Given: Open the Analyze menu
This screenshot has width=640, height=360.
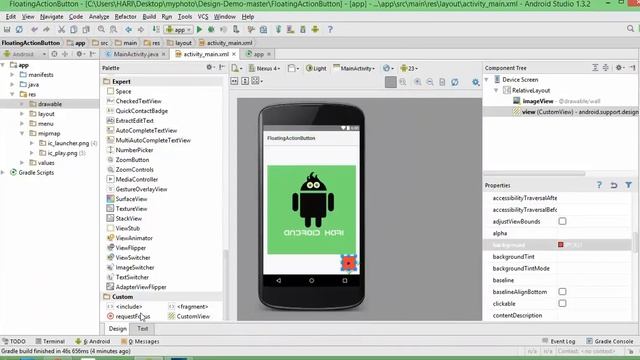Looking at the screenshot, I should (99, 17).
